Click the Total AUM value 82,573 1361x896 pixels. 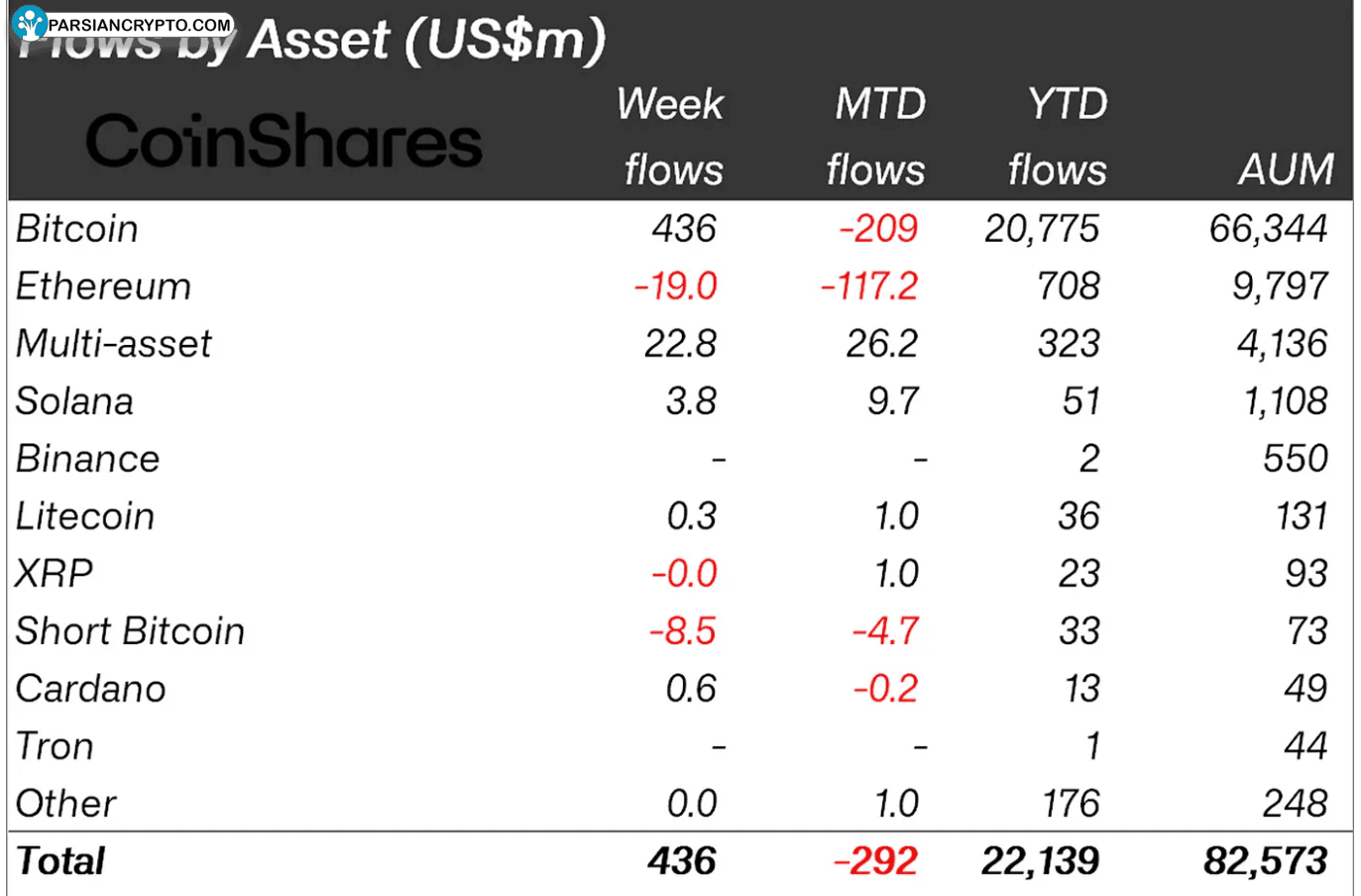(x=1266, y=861)
